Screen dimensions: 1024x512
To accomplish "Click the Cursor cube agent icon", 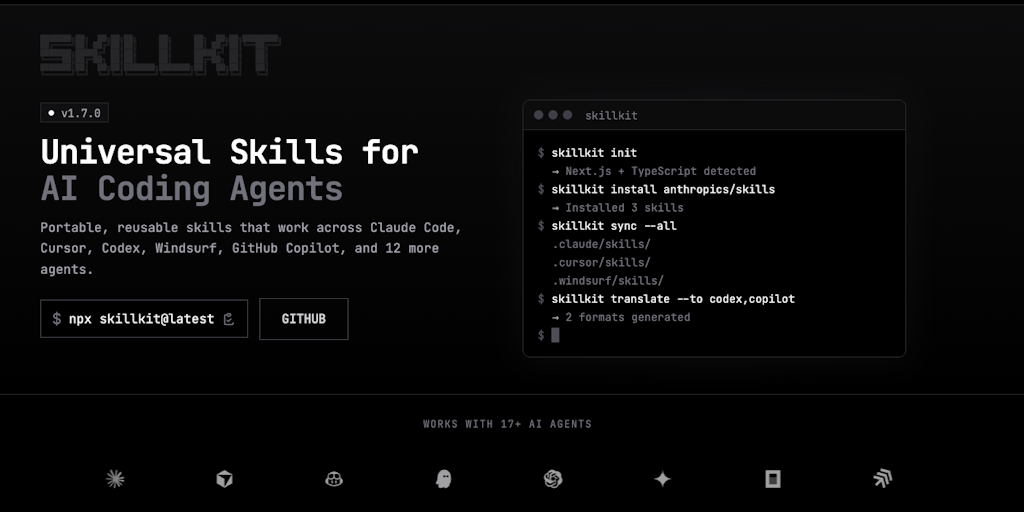I will coord(225,479).
